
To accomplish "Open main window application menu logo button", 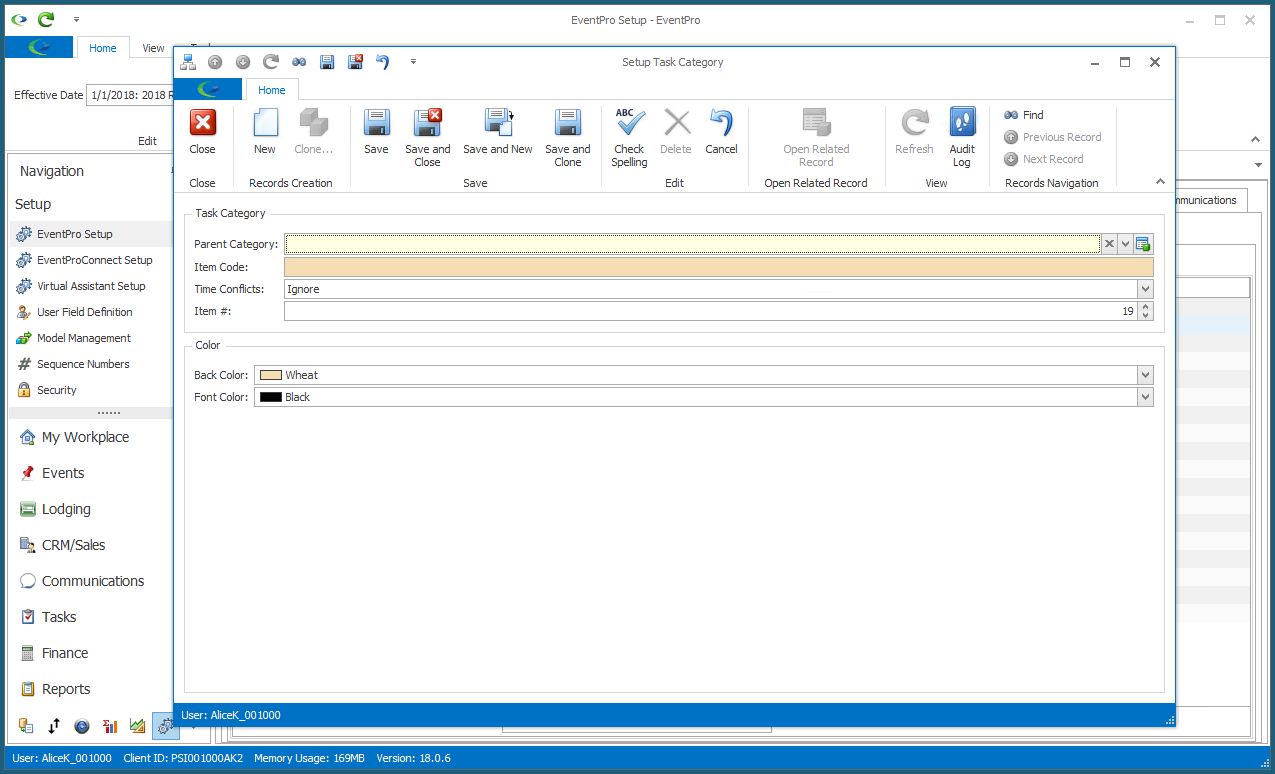I will coord(40,48).
